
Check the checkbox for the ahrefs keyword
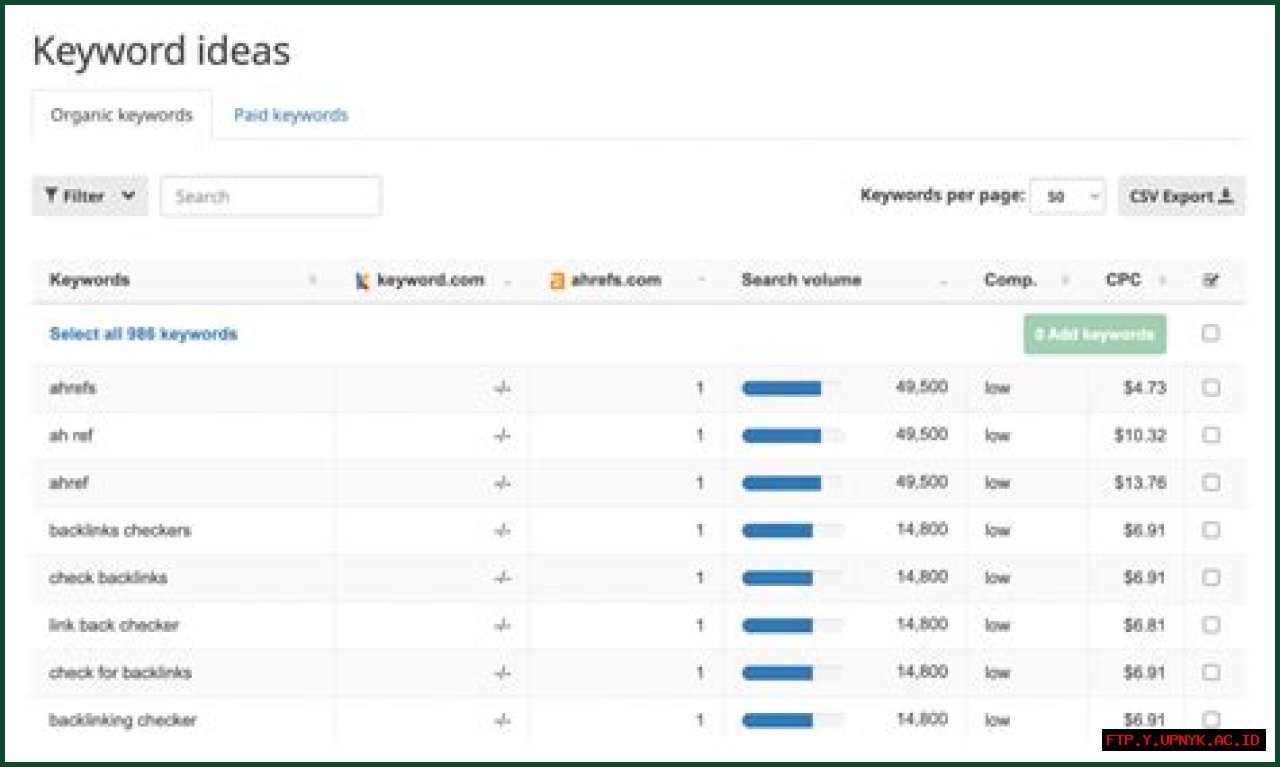pos(1211,388)
